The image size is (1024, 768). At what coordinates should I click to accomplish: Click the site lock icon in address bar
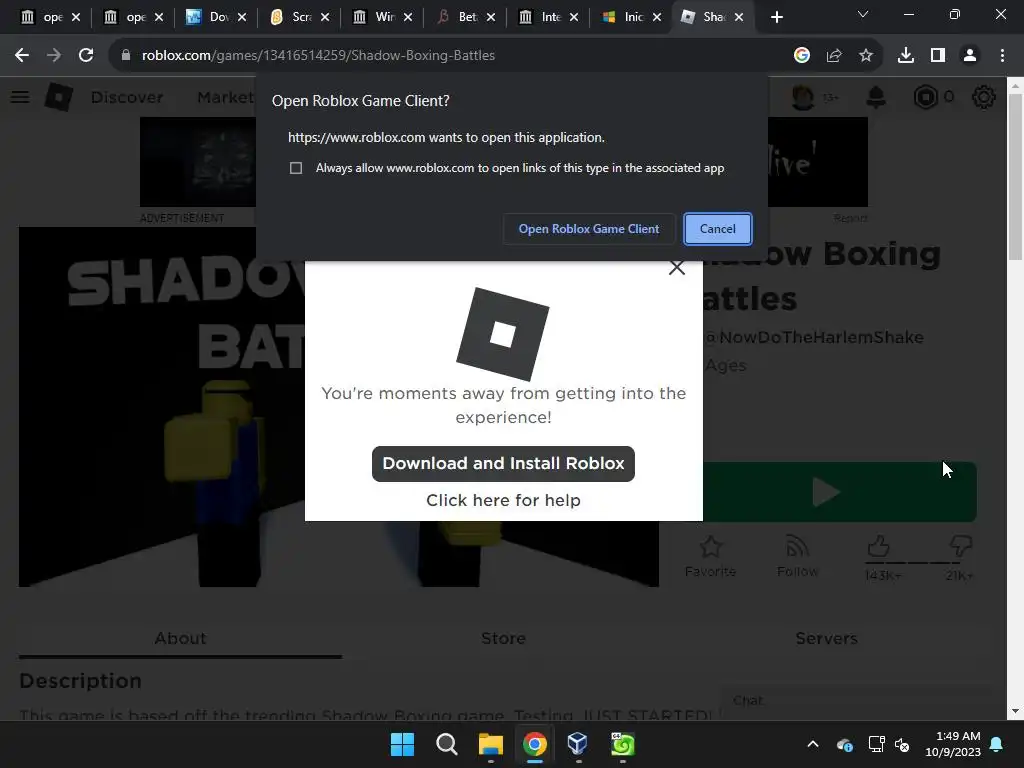pos(126,56)
